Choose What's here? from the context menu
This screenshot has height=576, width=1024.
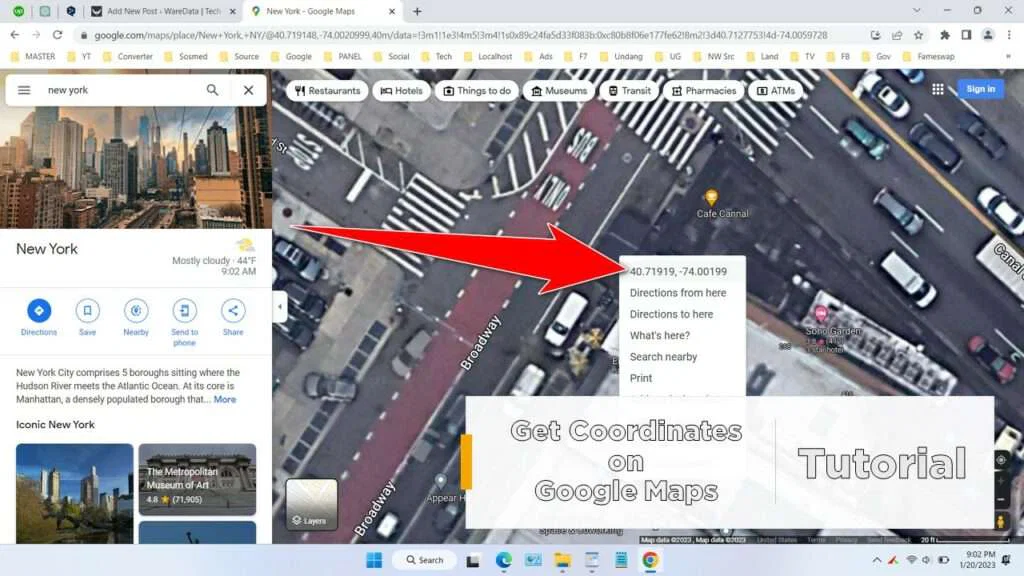[659, 335]
